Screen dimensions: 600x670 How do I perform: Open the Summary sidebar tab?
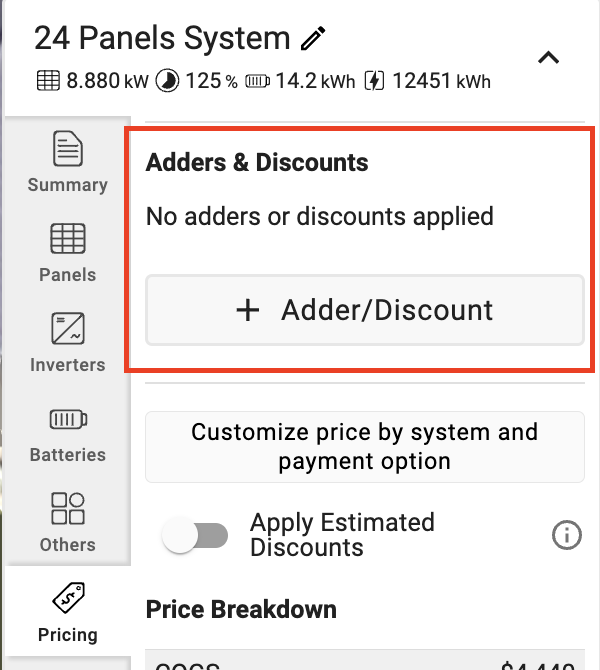pos(68,162)
